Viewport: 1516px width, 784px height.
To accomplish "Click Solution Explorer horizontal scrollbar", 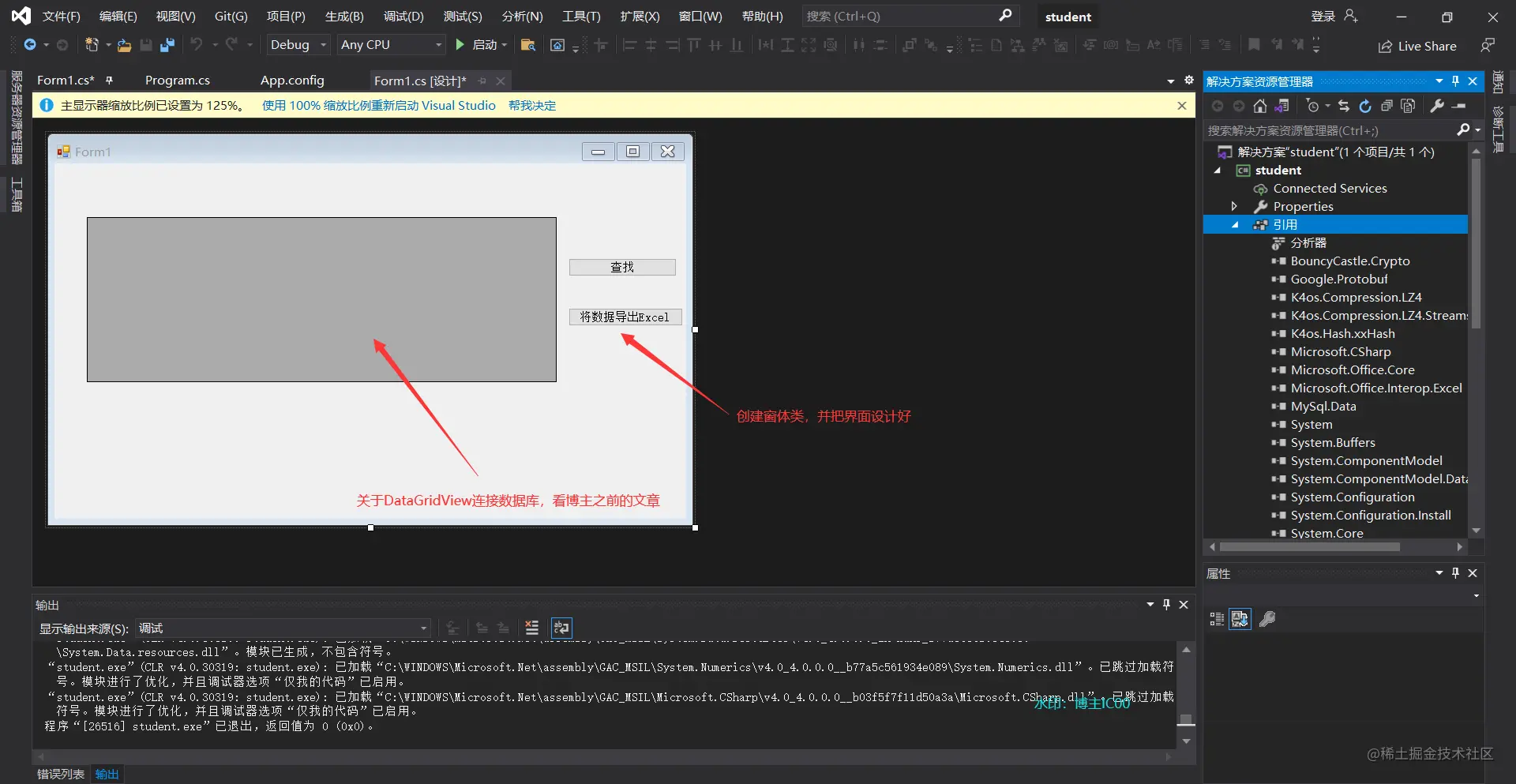I will coord(1310,546).
